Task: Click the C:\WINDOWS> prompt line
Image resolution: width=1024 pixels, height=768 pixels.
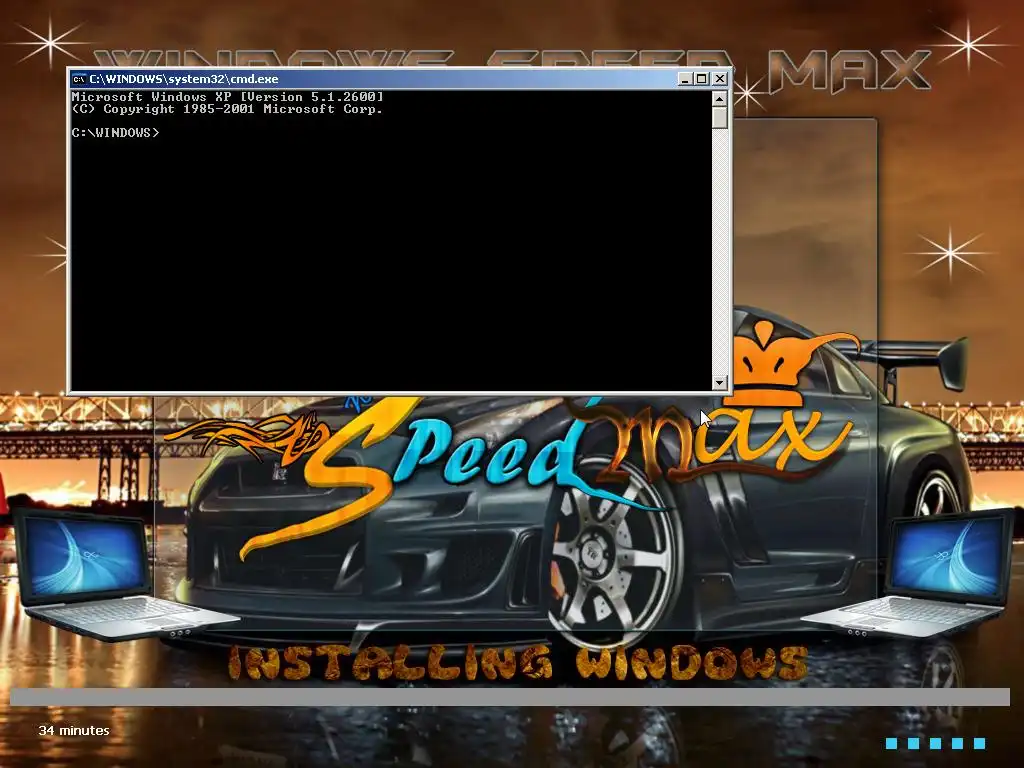Action: click(115, 133)
